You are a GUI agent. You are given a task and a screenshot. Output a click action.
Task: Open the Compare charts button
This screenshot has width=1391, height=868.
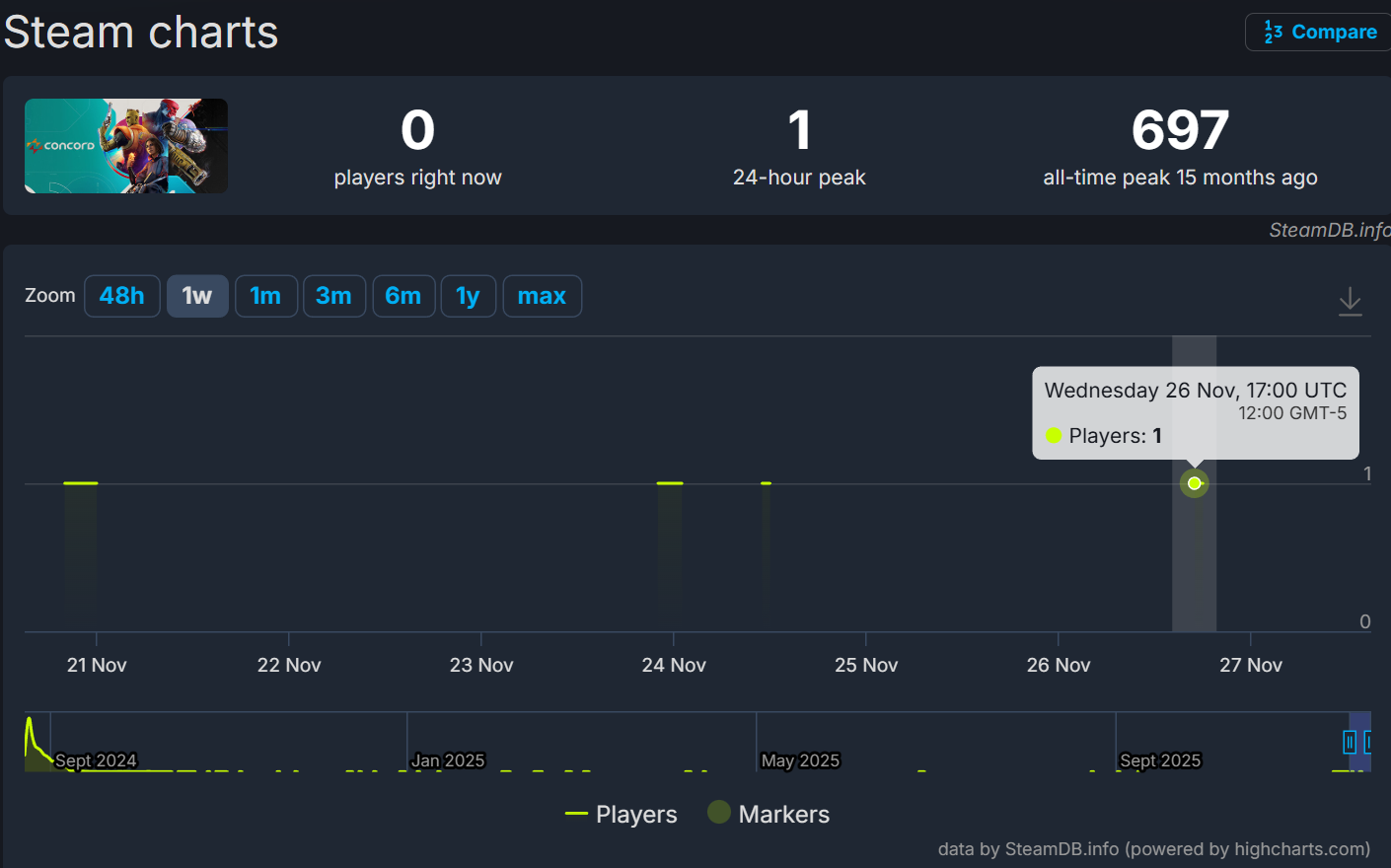coord(1319,33)
